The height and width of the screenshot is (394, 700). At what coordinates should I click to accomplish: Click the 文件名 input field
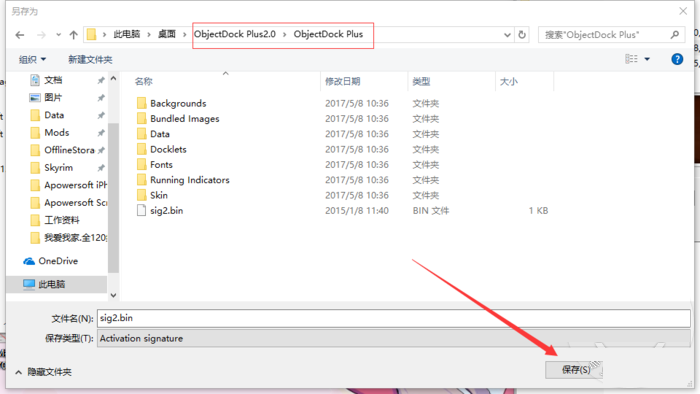point(394,318)
